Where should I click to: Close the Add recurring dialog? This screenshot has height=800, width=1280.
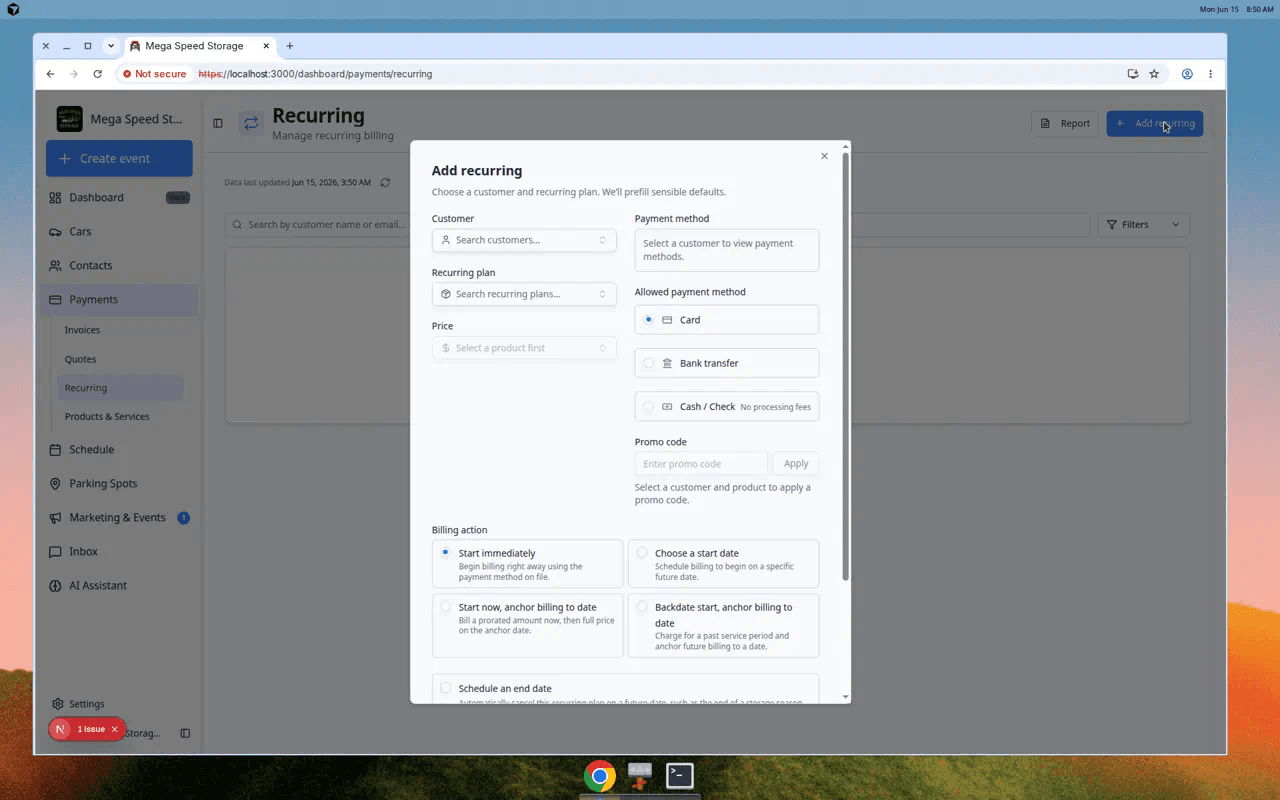coord(824,156)
